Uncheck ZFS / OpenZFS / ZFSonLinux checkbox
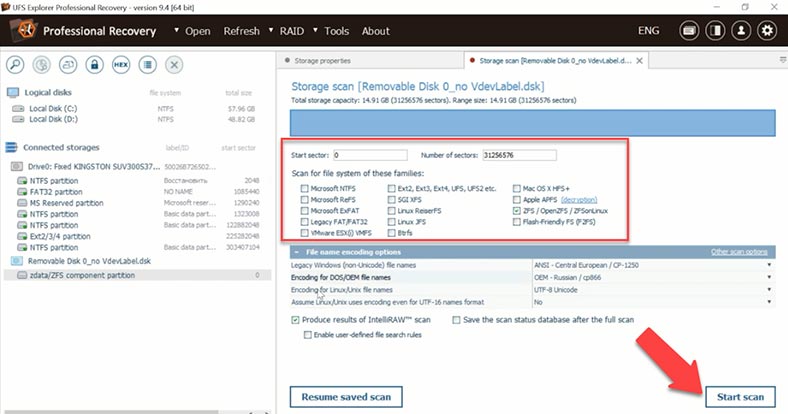This screenshot has height=414, width=788. tap(517, 211)
